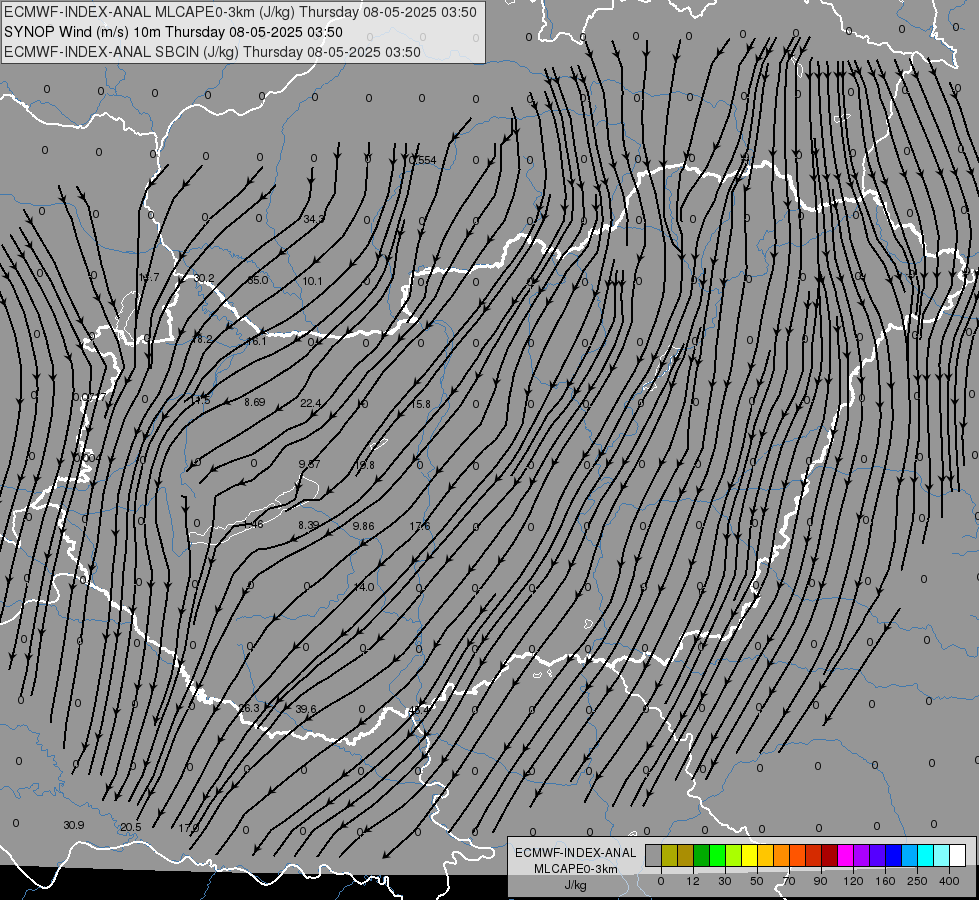
Task: Click the legend tick label 0
Action: coord(661,881)
